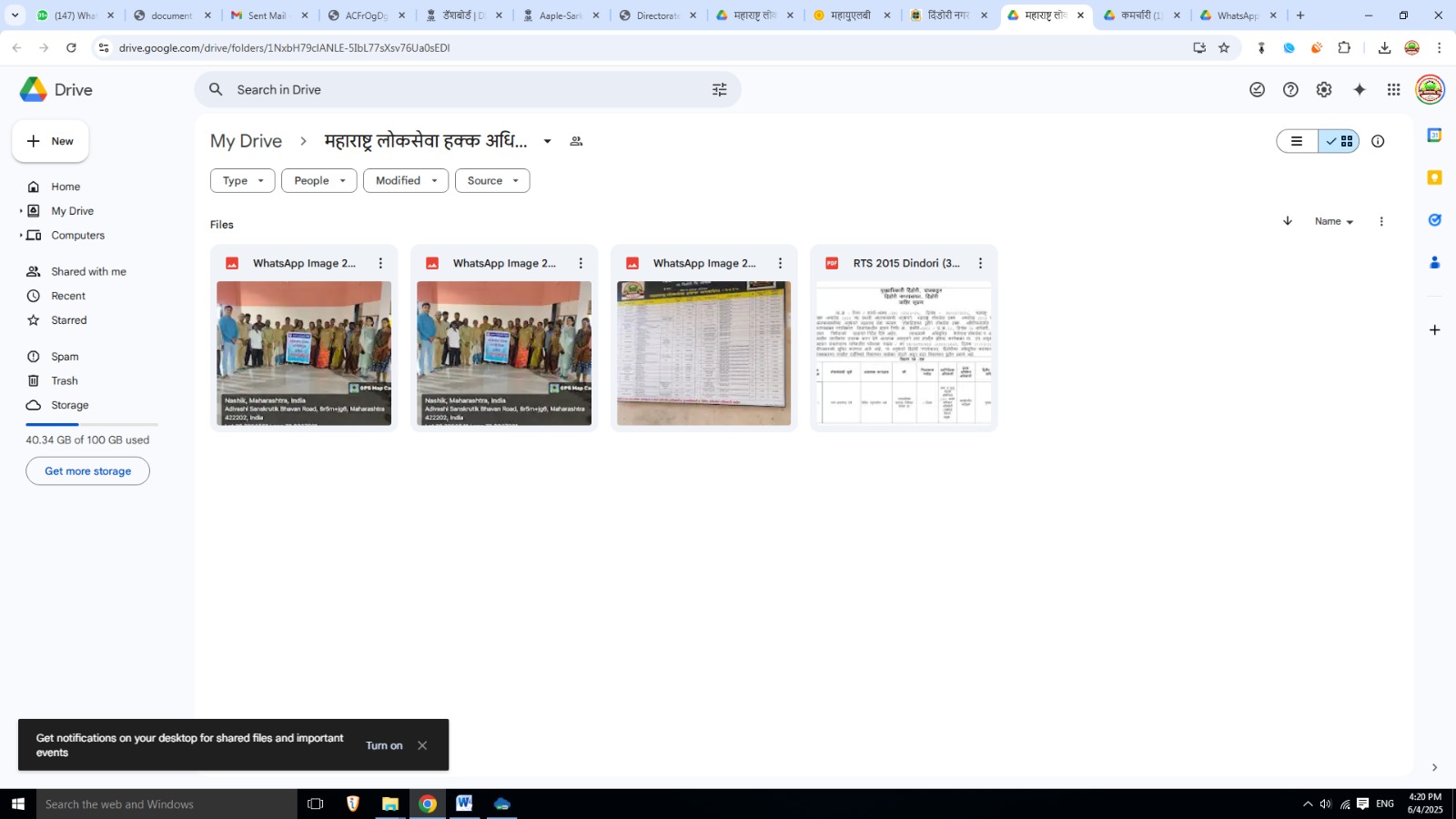Open the Google account avatar

(x=1430, y=89)
